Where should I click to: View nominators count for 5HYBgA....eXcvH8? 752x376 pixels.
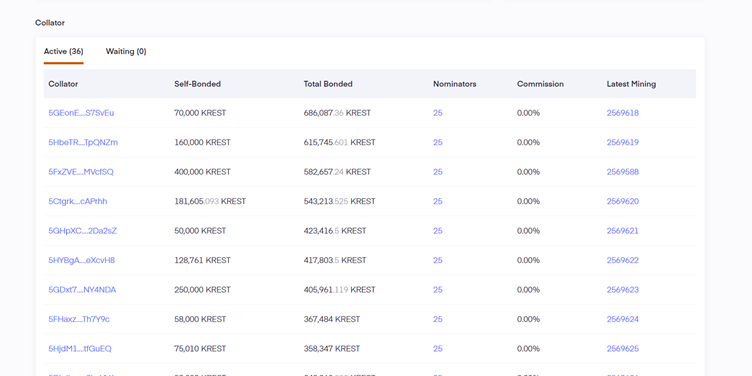tap(438, 260)
